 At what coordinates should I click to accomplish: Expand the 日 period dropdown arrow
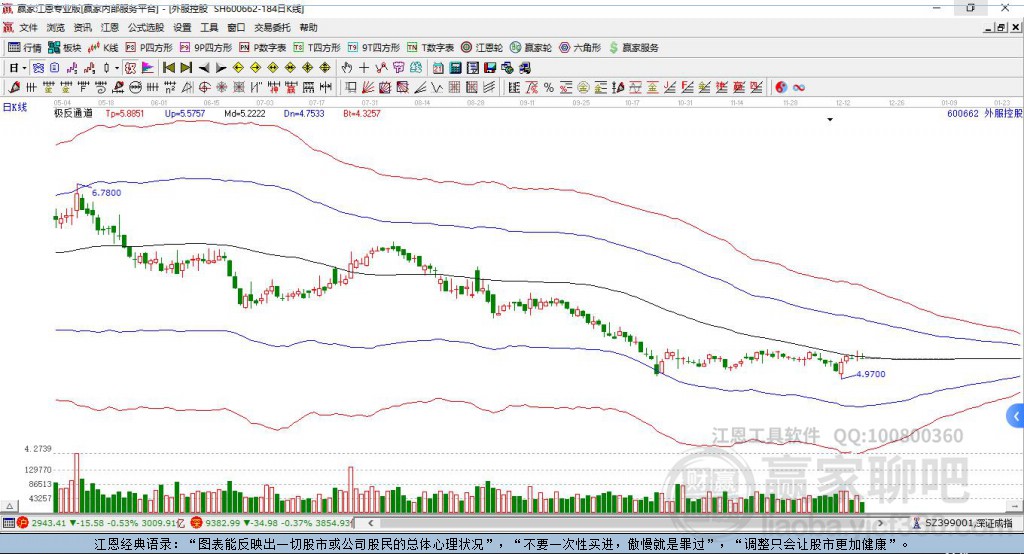(24, 68)
